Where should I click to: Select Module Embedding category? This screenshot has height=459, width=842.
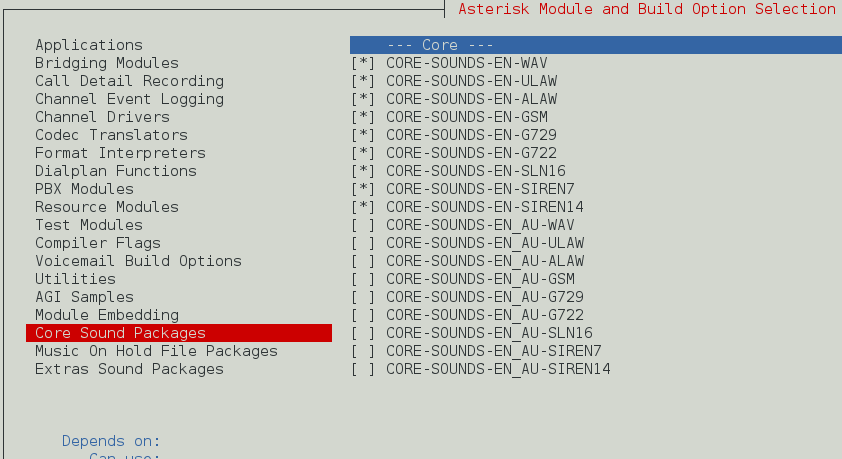click(107, 315)
